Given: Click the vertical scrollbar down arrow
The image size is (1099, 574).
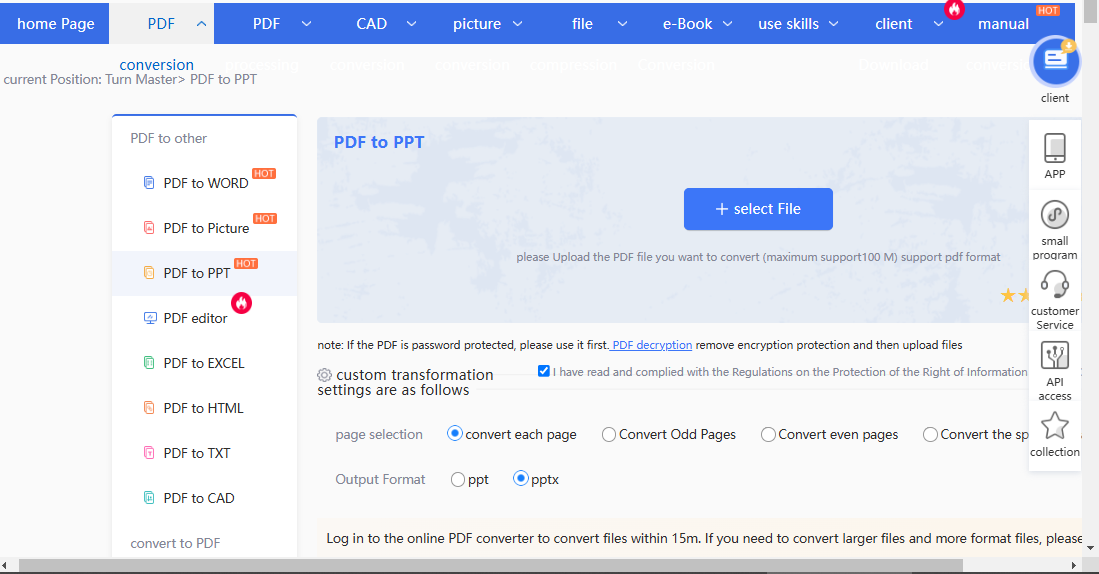Looking at the screenshot, I should click(1090, 547).
